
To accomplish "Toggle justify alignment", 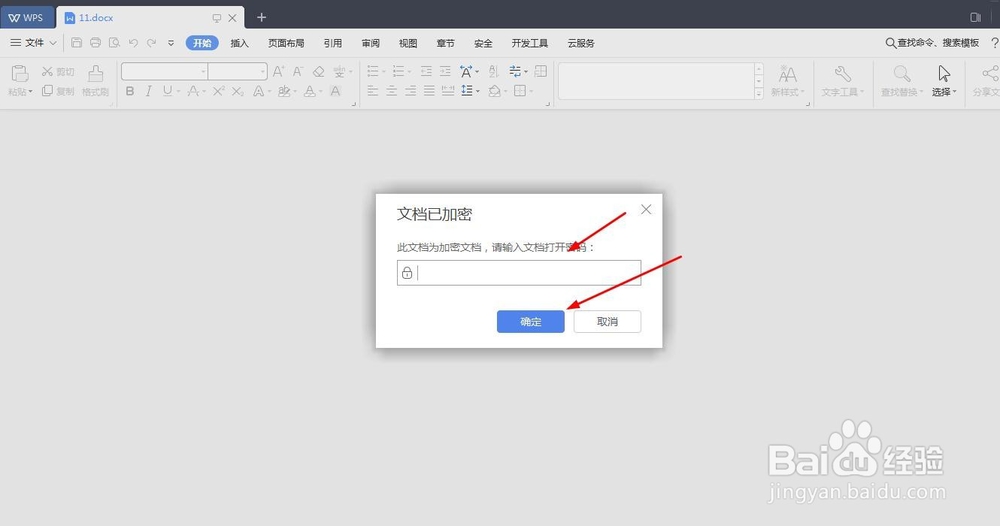I will 429,91.
